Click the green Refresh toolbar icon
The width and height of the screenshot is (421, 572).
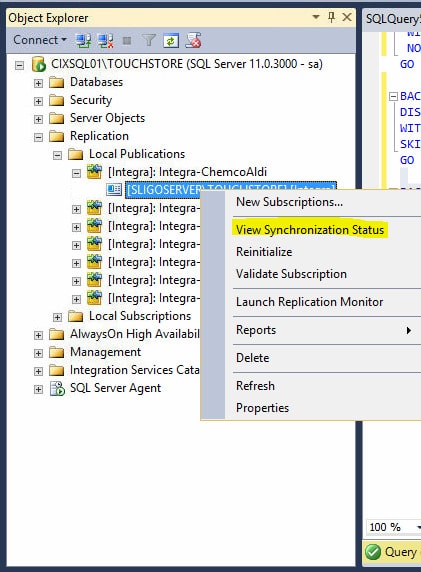point(171,40)
